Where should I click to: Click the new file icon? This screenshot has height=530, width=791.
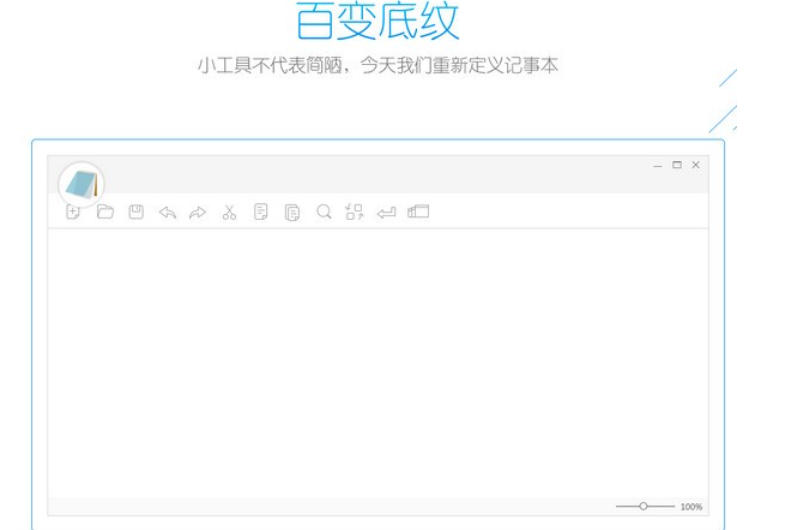[x=73, y=212]
